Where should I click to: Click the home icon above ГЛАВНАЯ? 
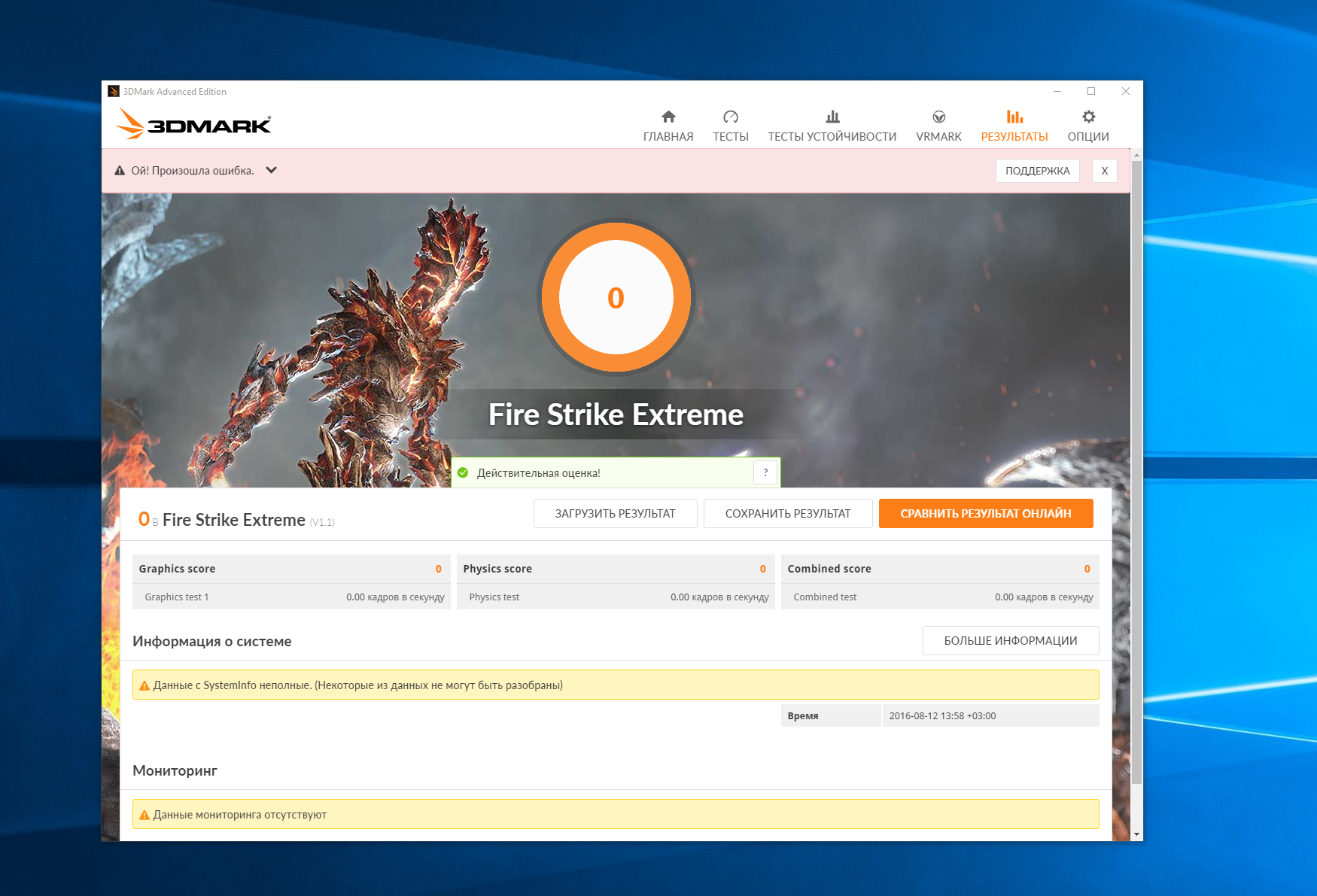pos(668,117)
